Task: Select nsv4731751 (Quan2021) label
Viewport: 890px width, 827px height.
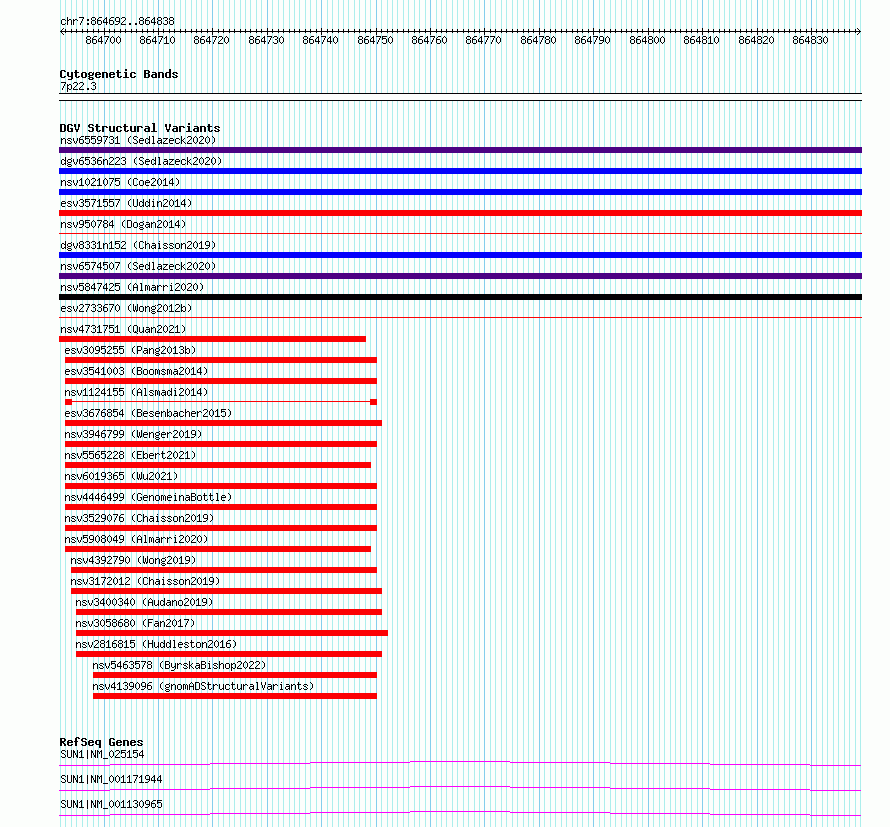Action: [123, 329]
